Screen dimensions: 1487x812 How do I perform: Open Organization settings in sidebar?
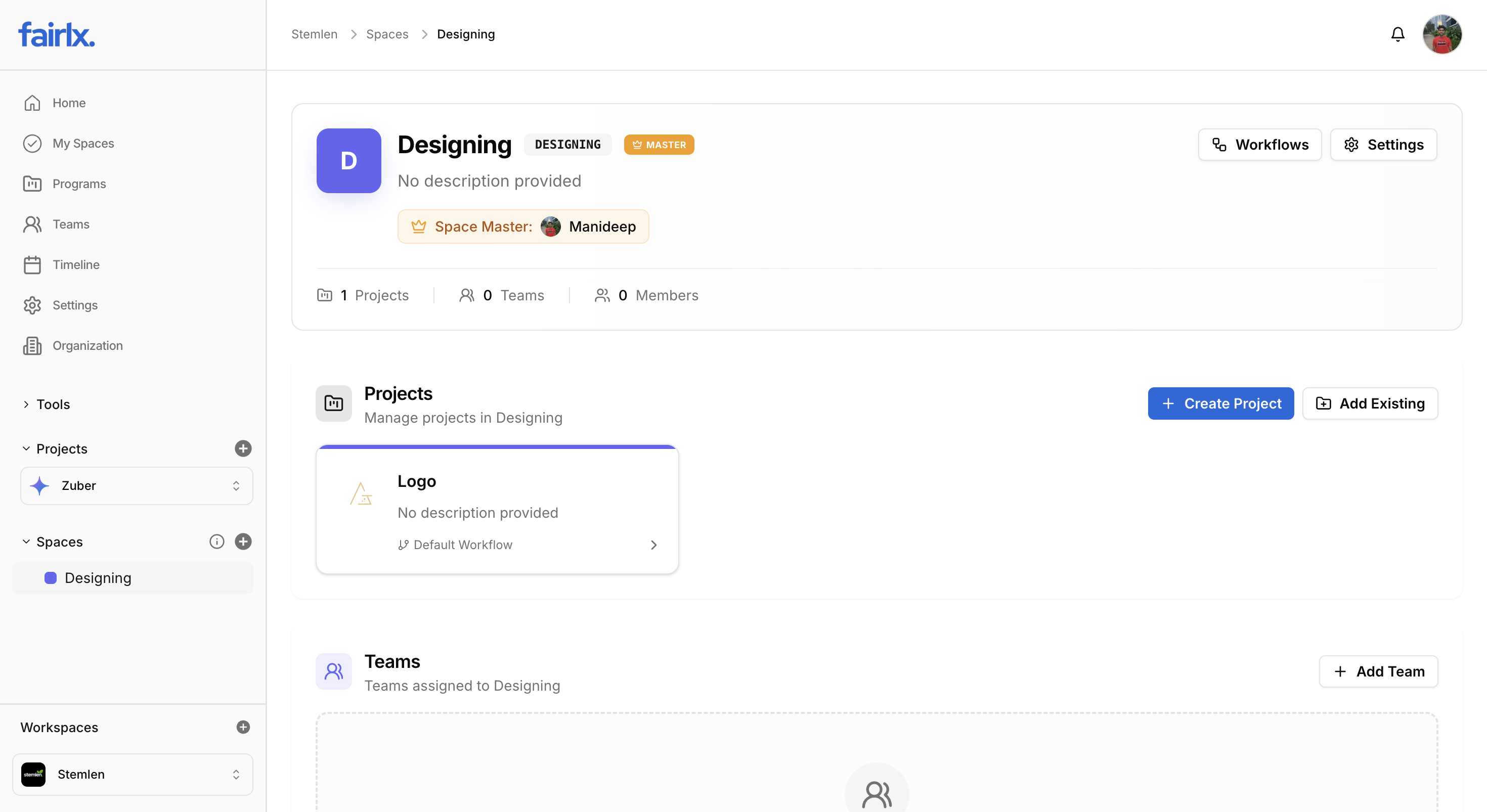point(88,345)
